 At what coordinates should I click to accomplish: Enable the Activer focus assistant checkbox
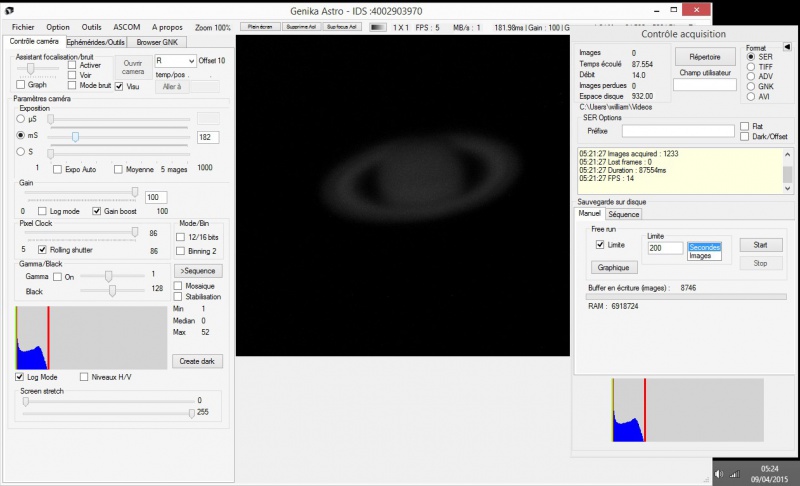point(72,65)
